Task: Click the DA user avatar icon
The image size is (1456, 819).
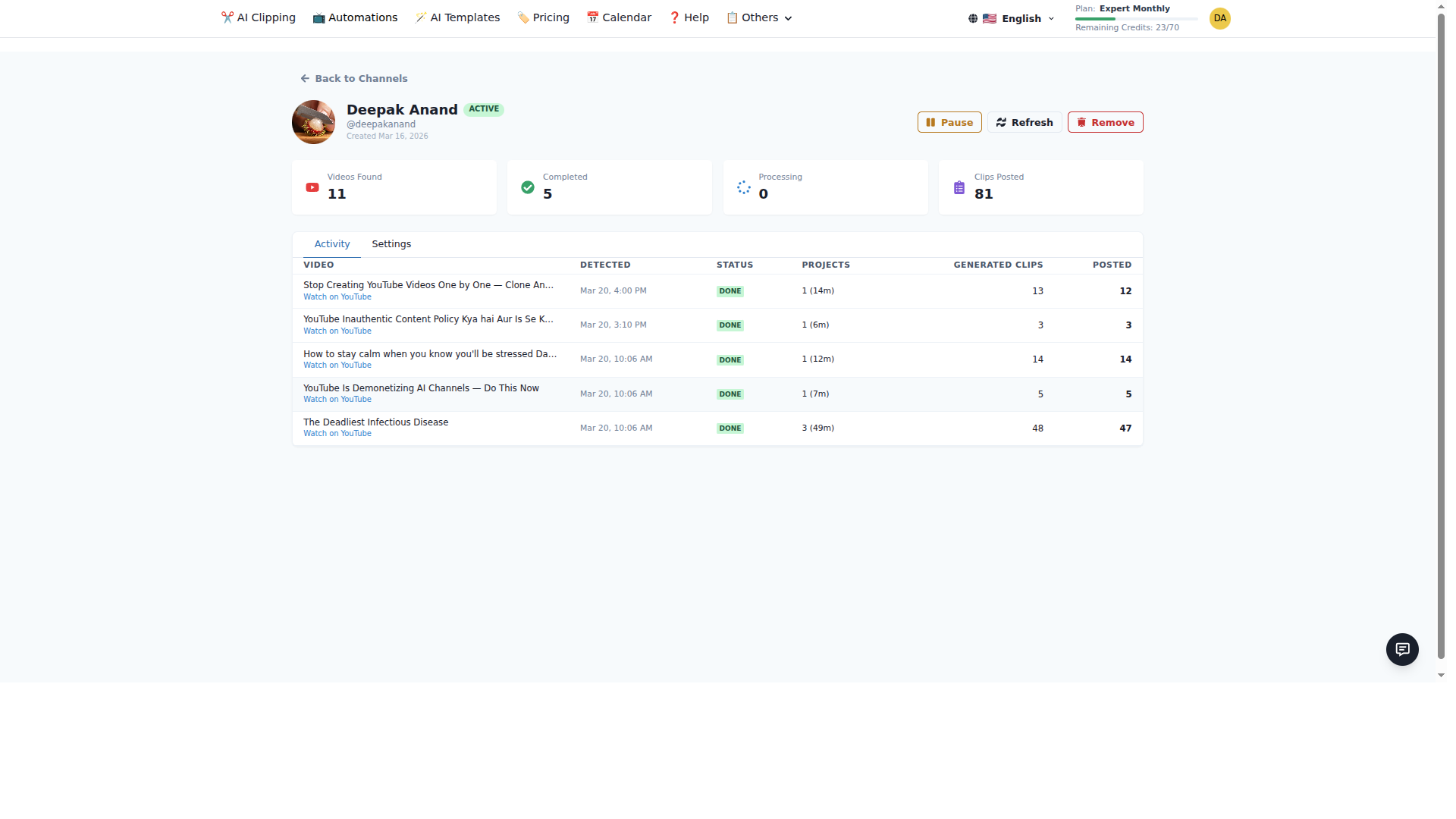Action: 1219,18
